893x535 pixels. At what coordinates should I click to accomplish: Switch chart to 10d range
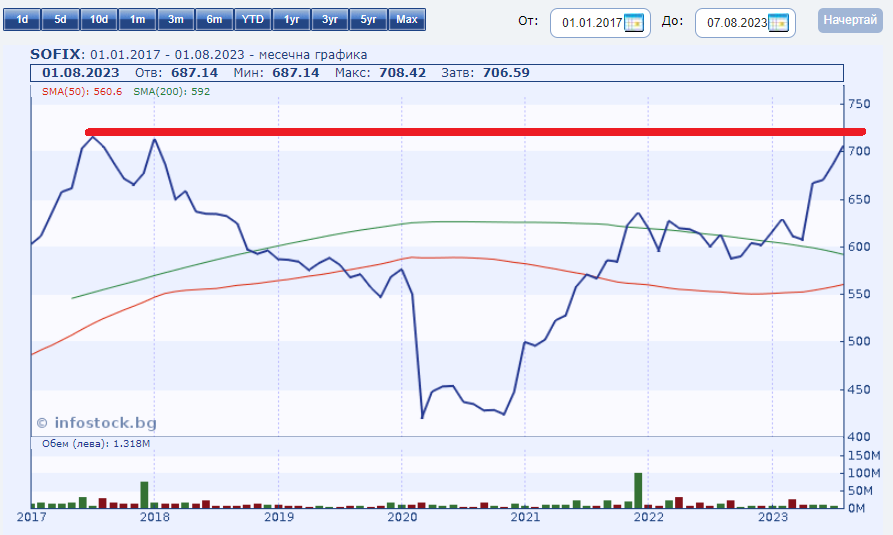[99, 19]
